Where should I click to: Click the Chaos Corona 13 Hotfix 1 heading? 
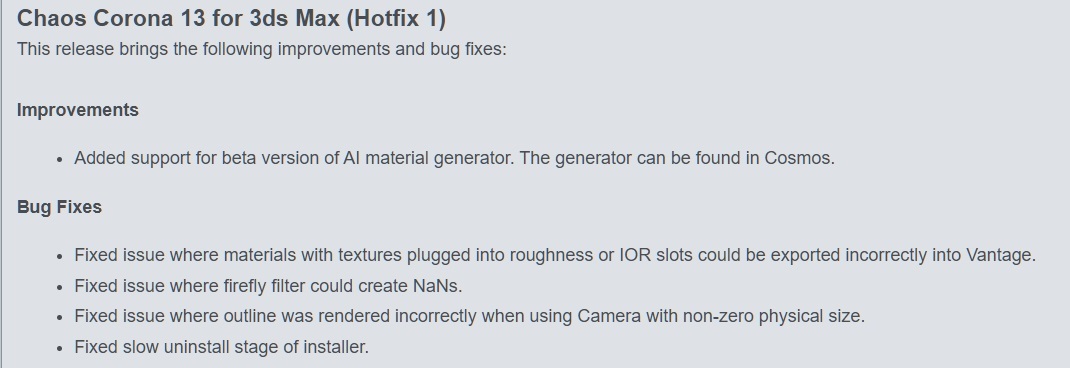point(231,18)
